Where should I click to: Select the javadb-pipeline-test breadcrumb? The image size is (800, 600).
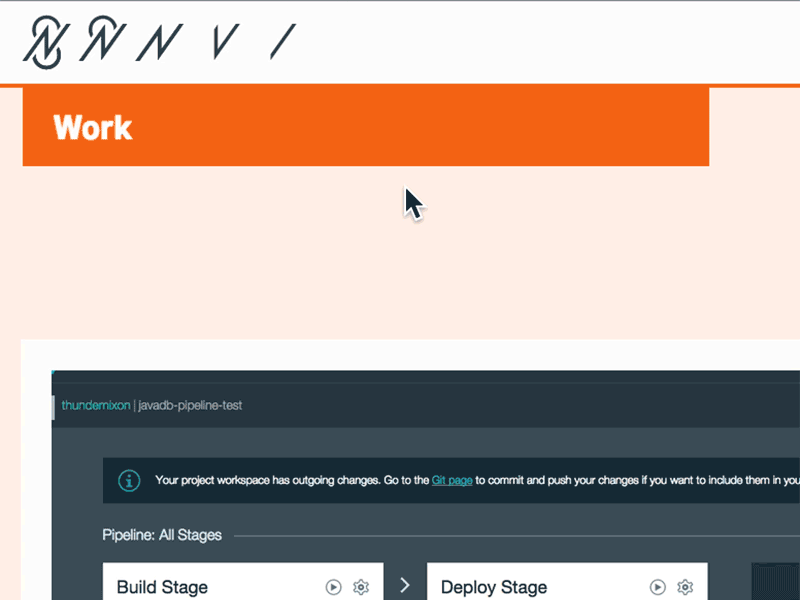tap(188, 406)
